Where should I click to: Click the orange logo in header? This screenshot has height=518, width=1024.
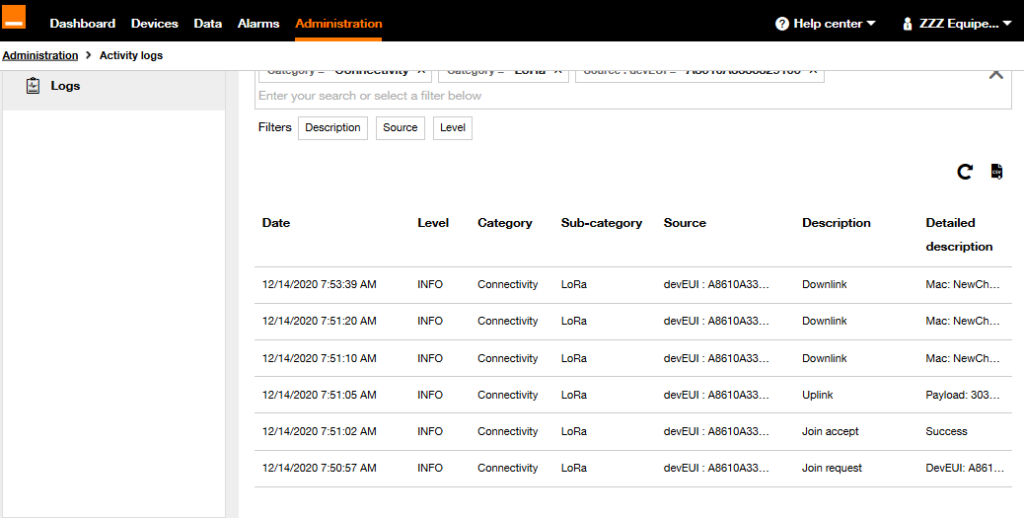(x=14, y=17)
